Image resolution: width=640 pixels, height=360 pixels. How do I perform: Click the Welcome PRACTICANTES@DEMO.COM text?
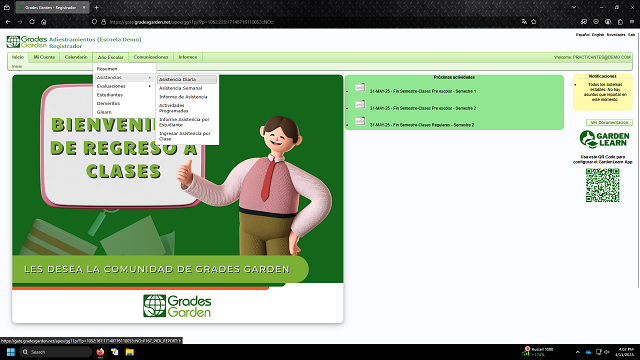click(592, 57)
